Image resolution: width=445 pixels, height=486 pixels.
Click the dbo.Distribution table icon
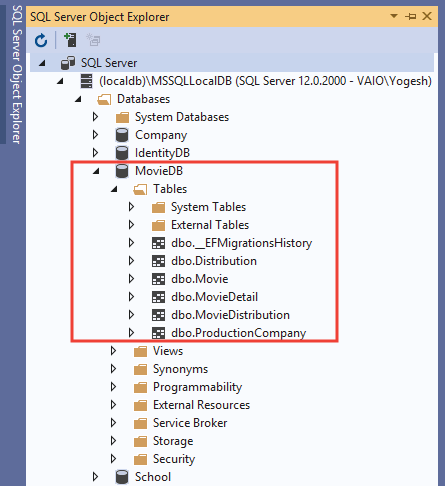tap(158, 261)
